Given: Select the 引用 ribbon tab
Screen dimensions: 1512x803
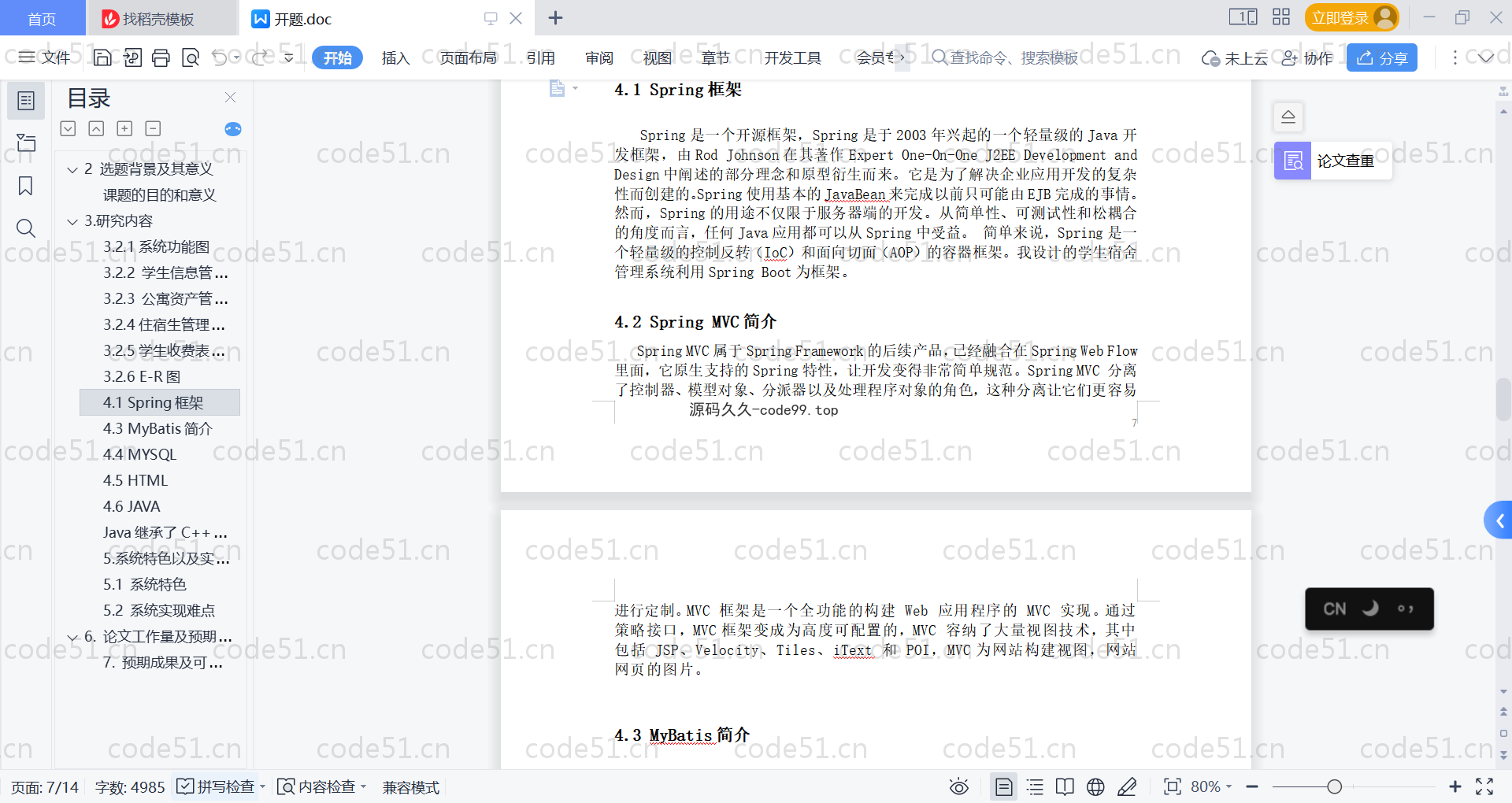Looking at the screenshot, I should point(541,57).
